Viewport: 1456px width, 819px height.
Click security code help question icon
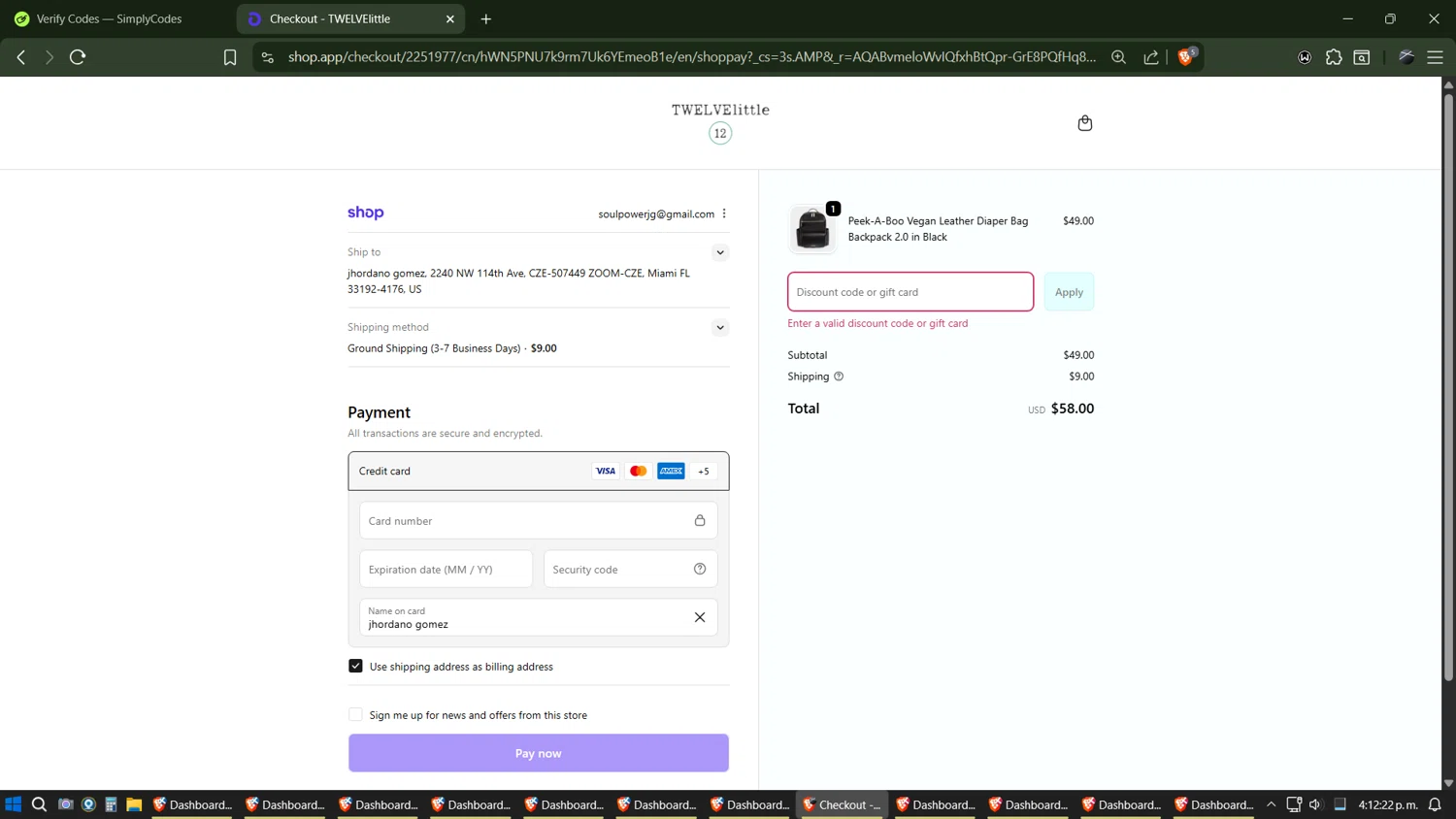700,569
